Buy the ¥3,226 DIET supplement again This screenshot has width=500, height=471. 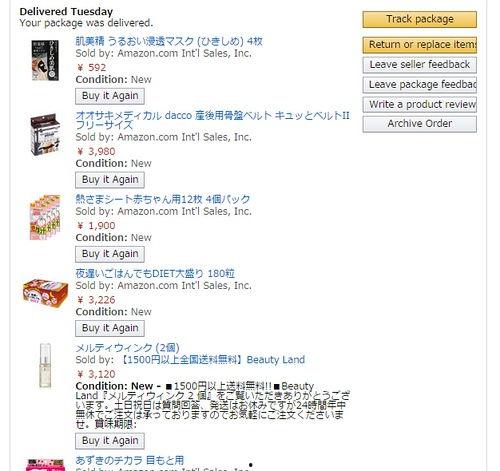click(110, 328)
